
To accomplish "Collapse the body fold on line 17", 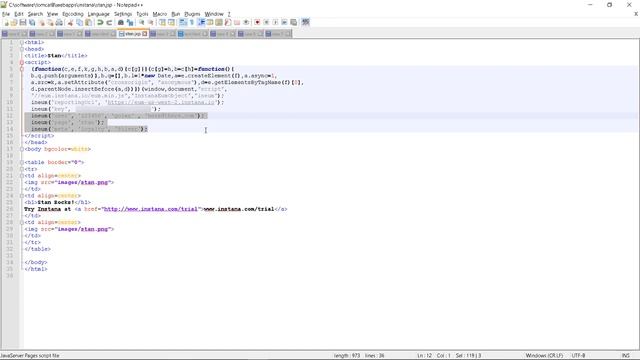I will click(x=22, y=149).
